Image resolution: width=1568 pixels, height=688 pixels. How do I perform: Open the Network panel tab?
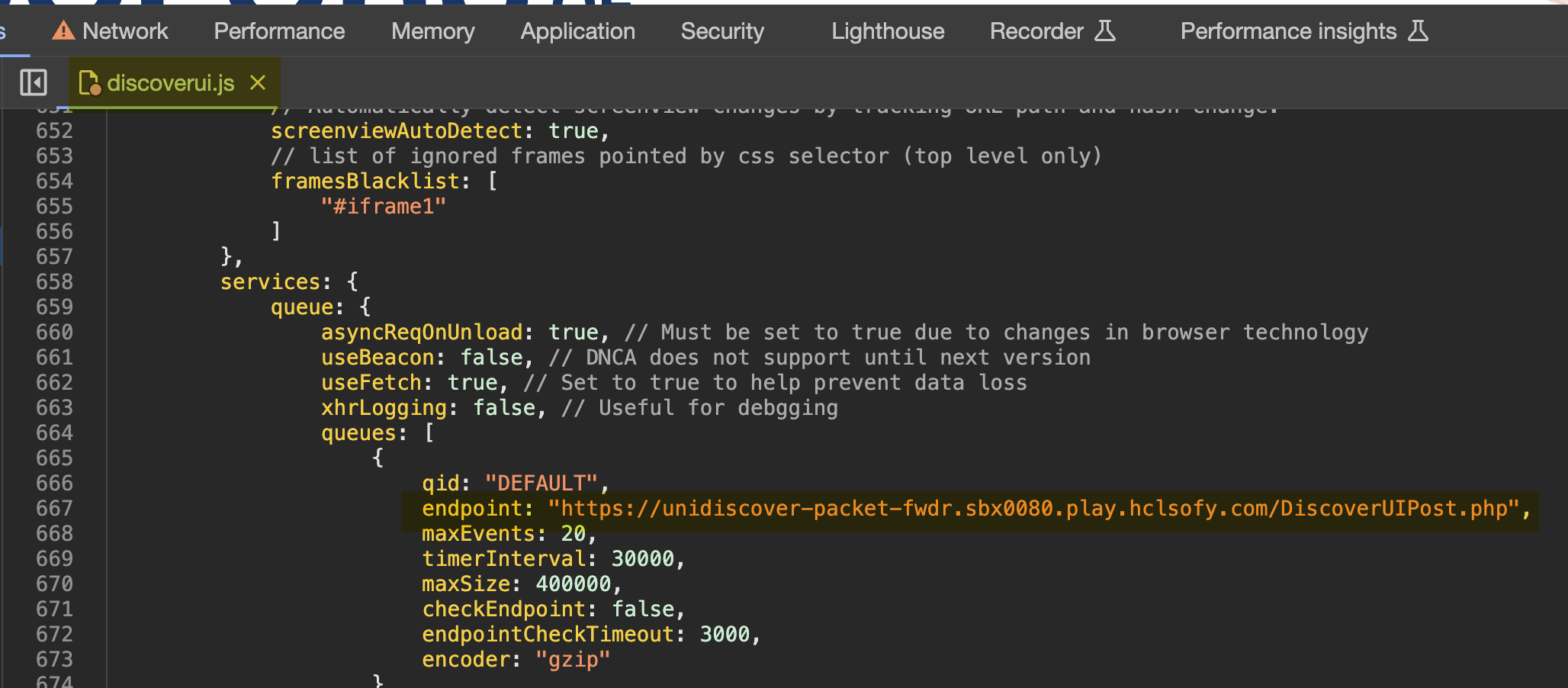click(x=125, y=31)
